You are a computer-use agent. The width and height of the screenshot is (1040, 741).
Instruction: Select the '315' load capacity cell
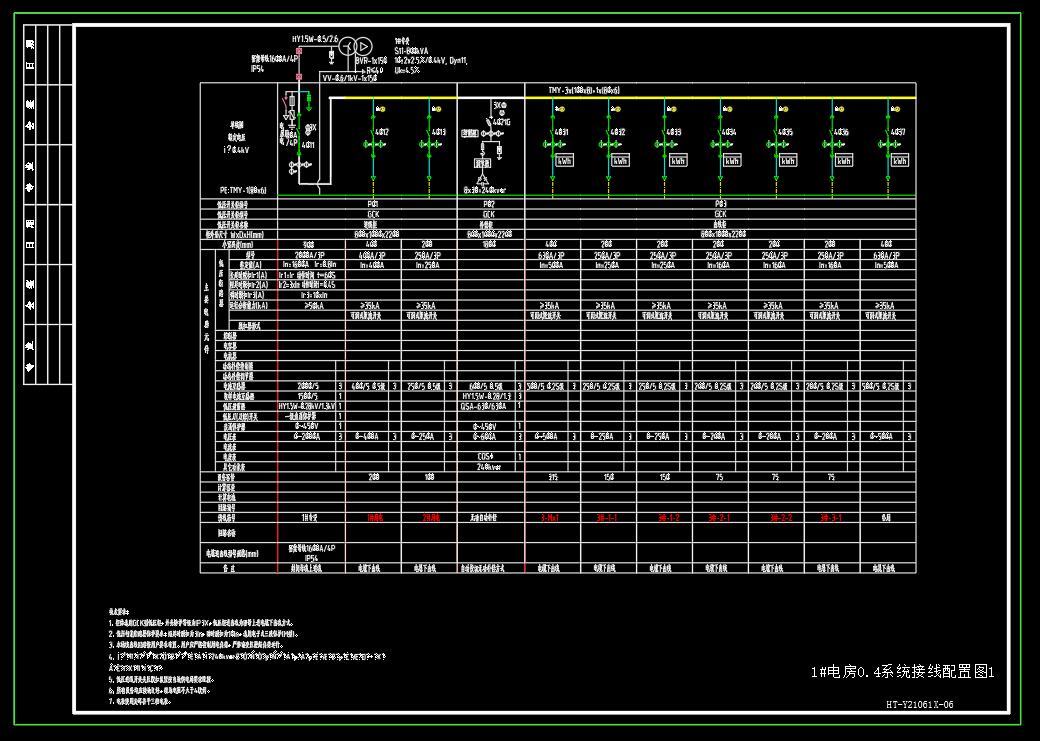(x=553, y=478)
